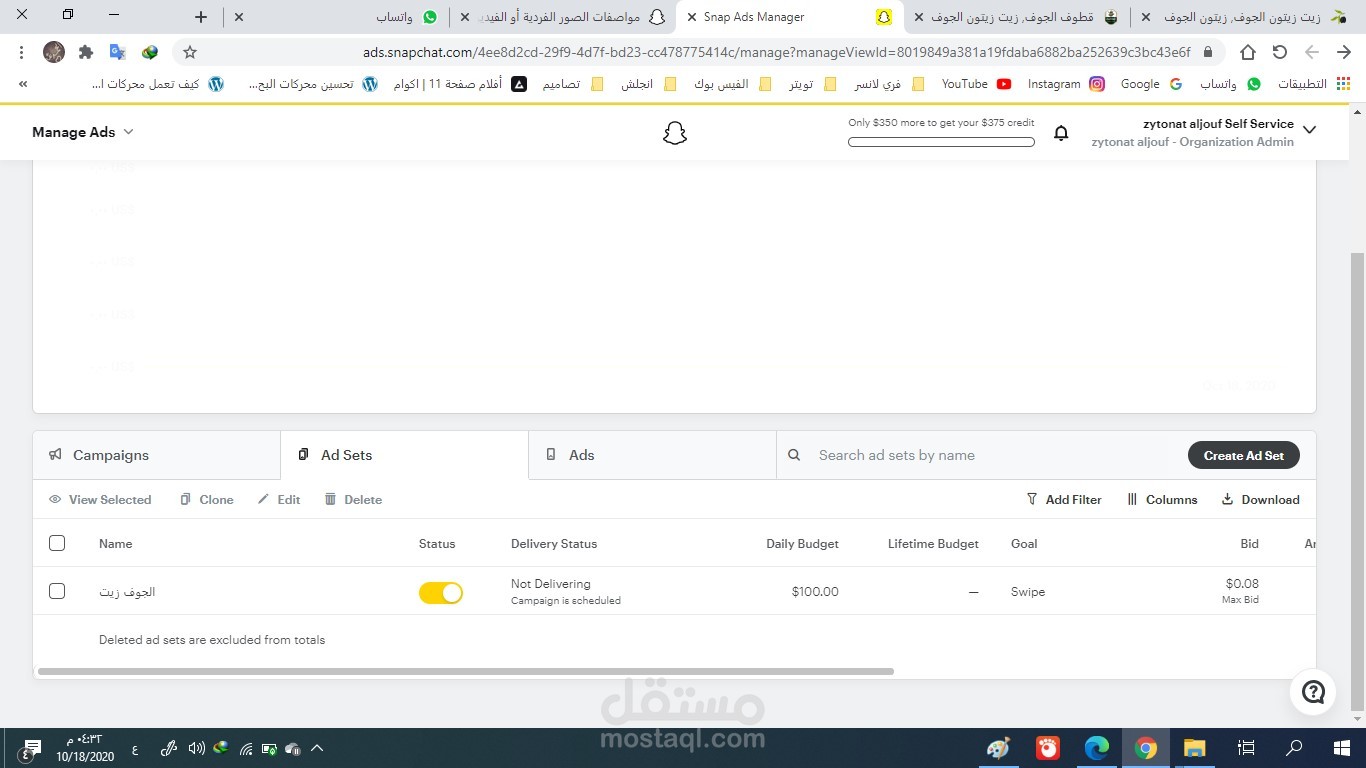Viewport: 1366px width, 768px height.
Task: Open Task View on the taskbar
Action: click(1246, 748)
